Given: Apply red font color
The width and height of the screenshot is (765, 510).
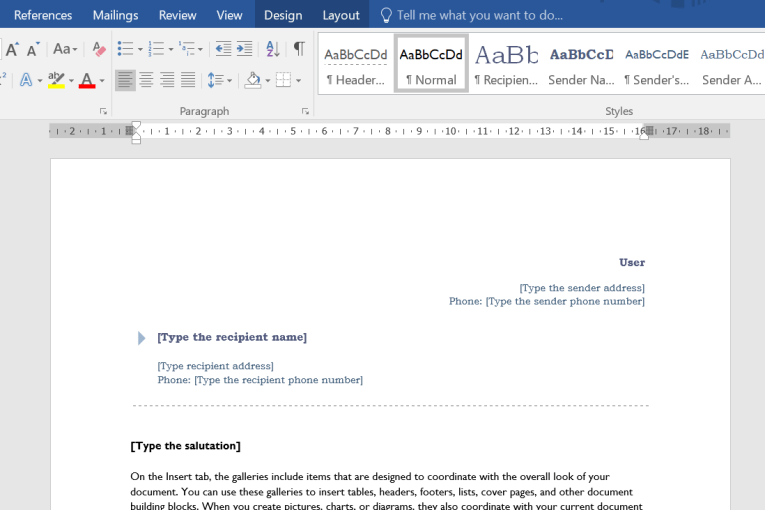Looking at the screenshot, I should 87,80.
